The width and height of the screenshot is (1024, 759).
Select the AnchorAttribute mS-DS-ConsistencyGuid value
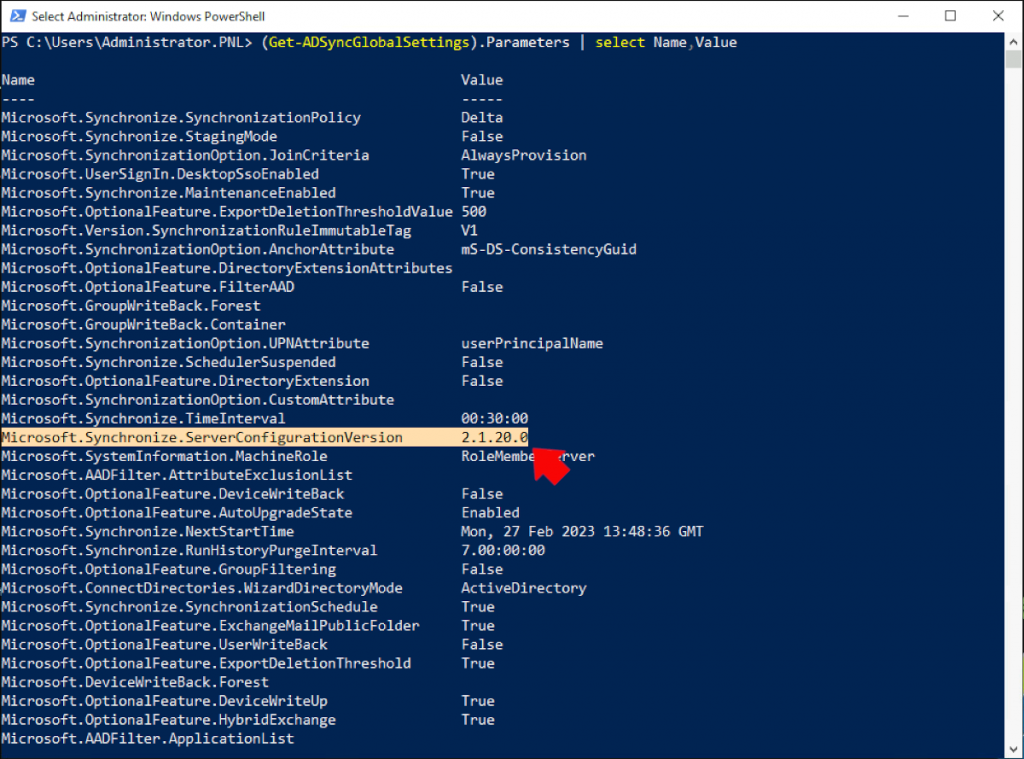click(x=549, y=249)
